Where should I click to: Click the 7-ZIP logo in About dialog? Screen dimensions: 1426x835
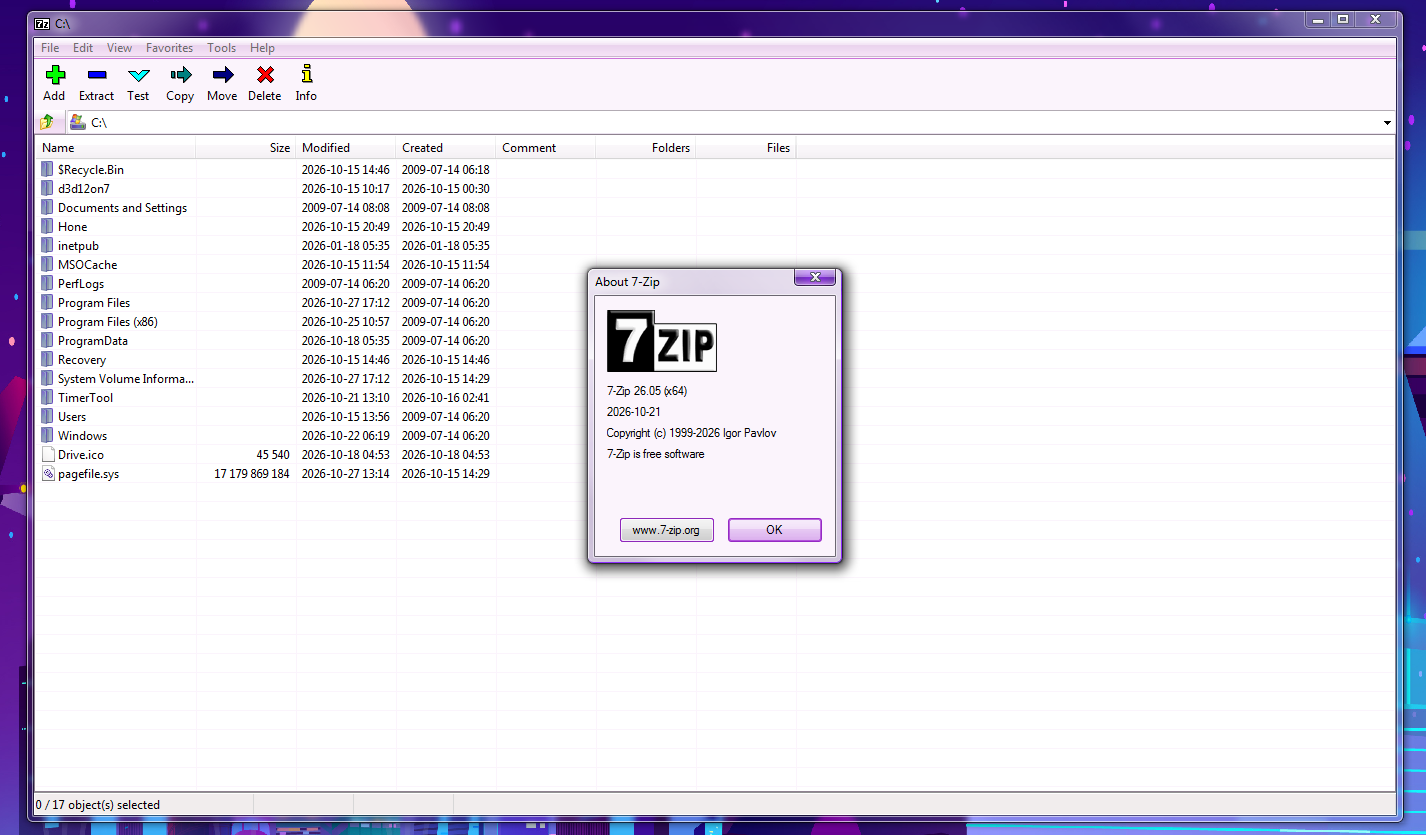[x=662, y=341]
